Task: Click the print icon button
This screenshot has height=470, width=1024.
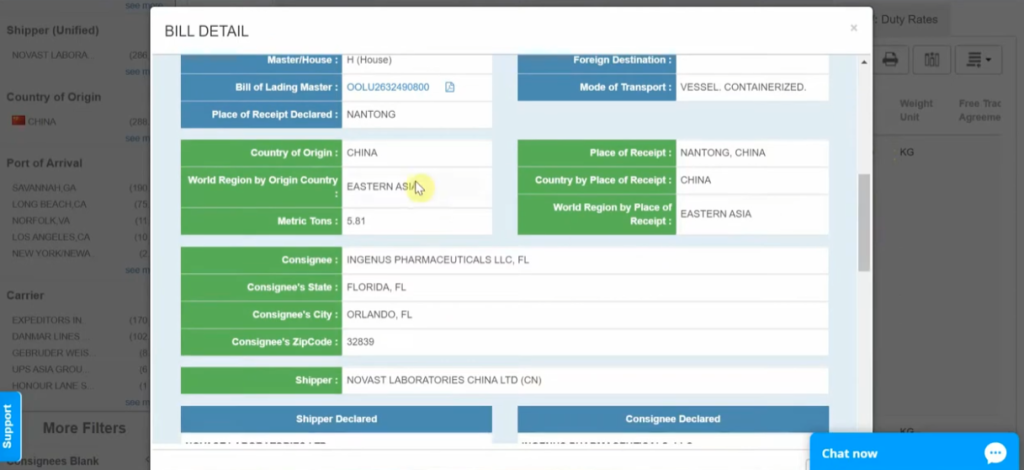Action: 889,60
